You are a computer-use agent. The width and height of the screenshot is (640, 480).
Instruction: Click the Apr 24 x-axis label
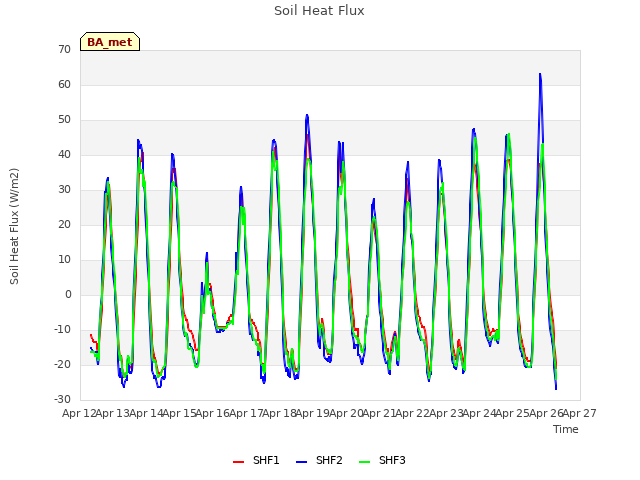479,413
